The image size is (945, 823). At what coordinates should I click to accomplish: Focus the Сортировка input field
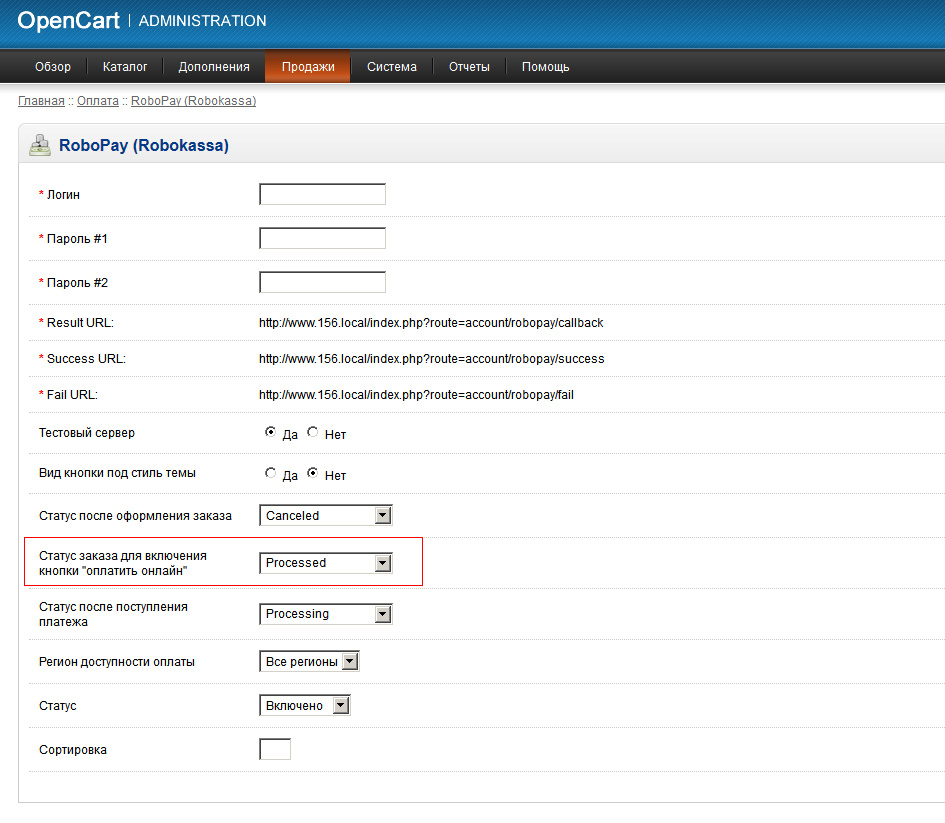pos(275,749)
